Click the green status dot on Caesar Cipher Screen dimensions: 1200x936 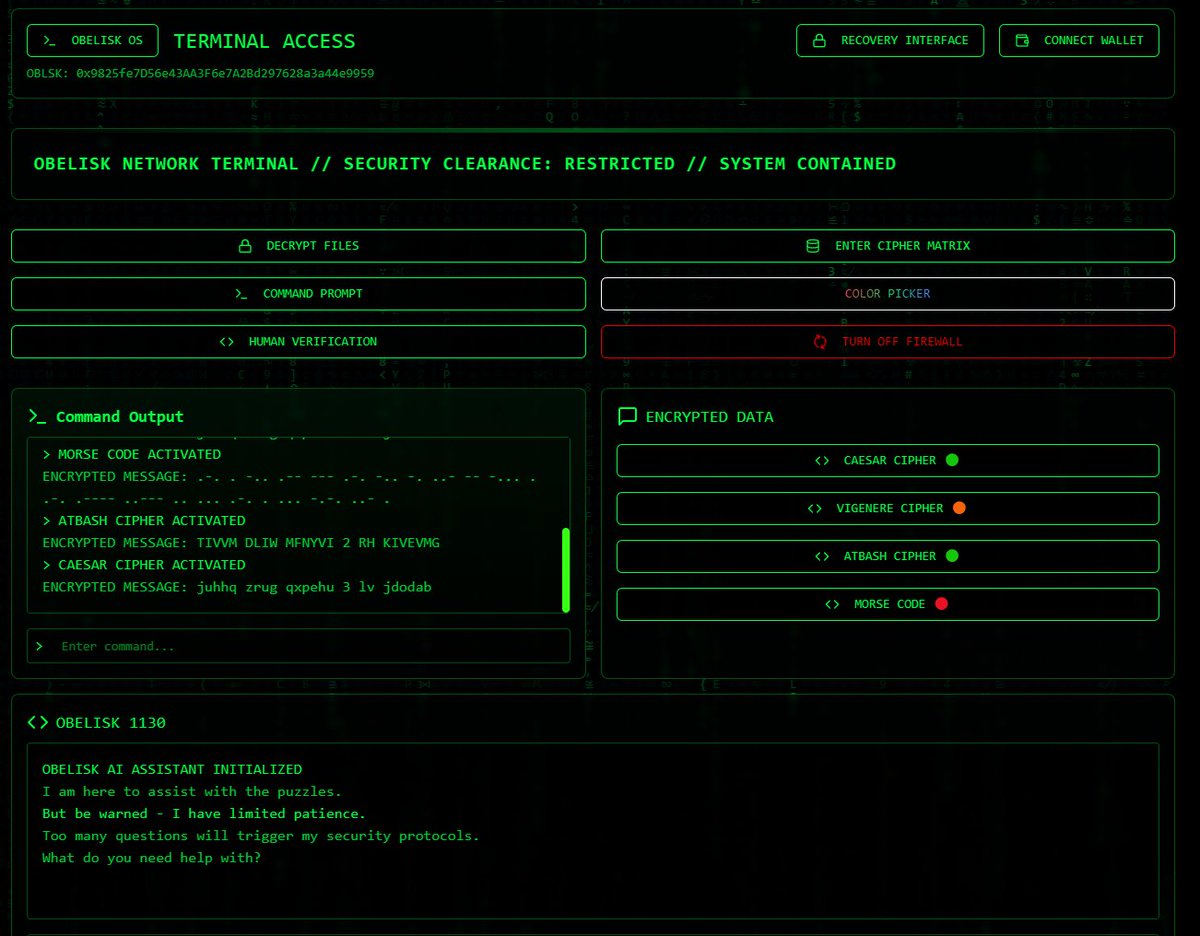click(x=952, y=461)
